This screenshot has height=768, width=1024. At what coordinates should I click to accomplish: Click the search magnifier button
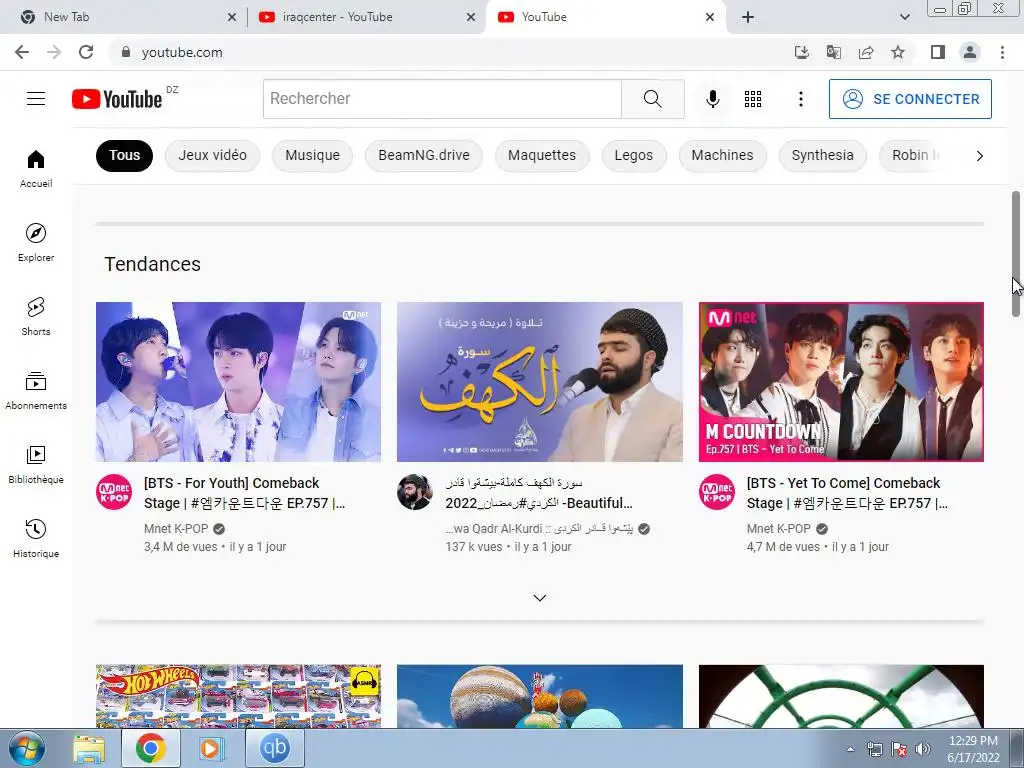652,99
